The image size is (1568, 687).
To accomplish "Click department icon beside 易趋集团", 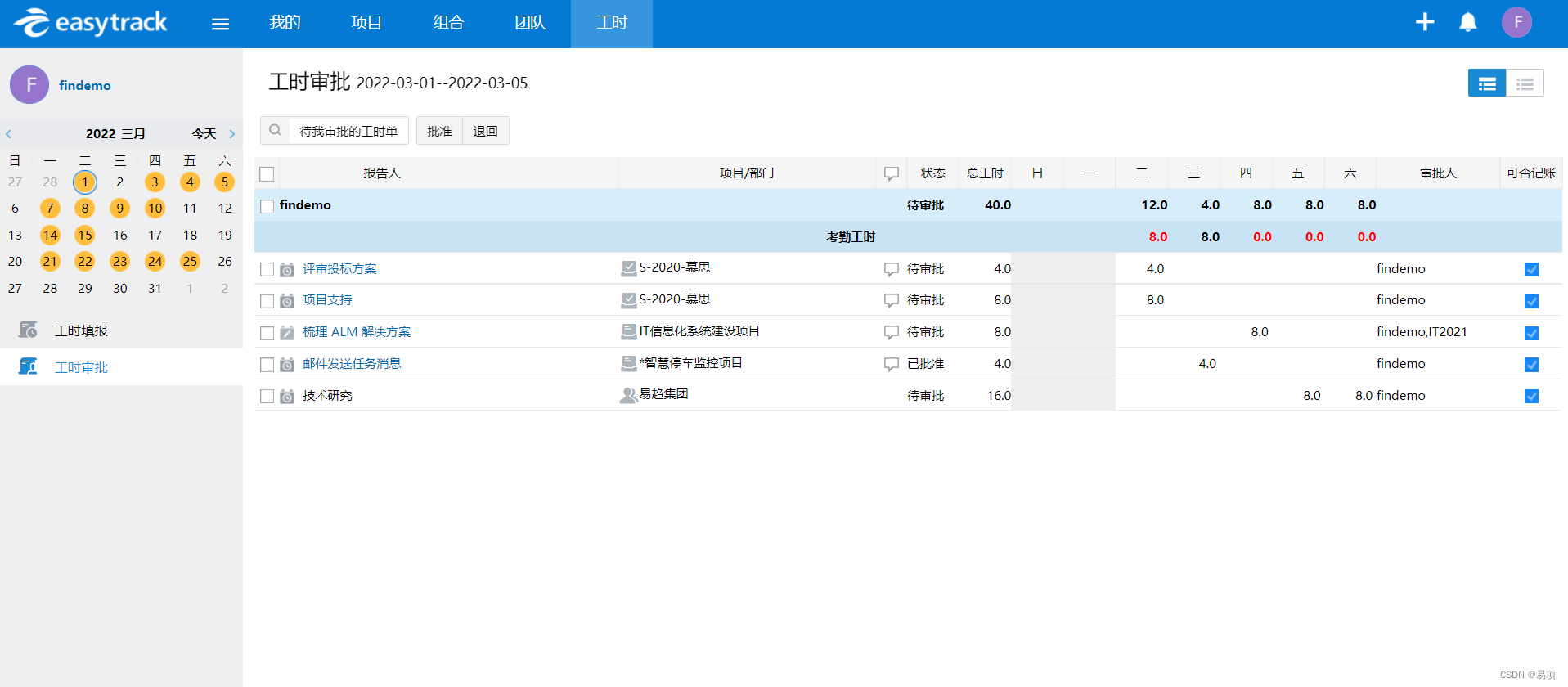I will 628,395.
